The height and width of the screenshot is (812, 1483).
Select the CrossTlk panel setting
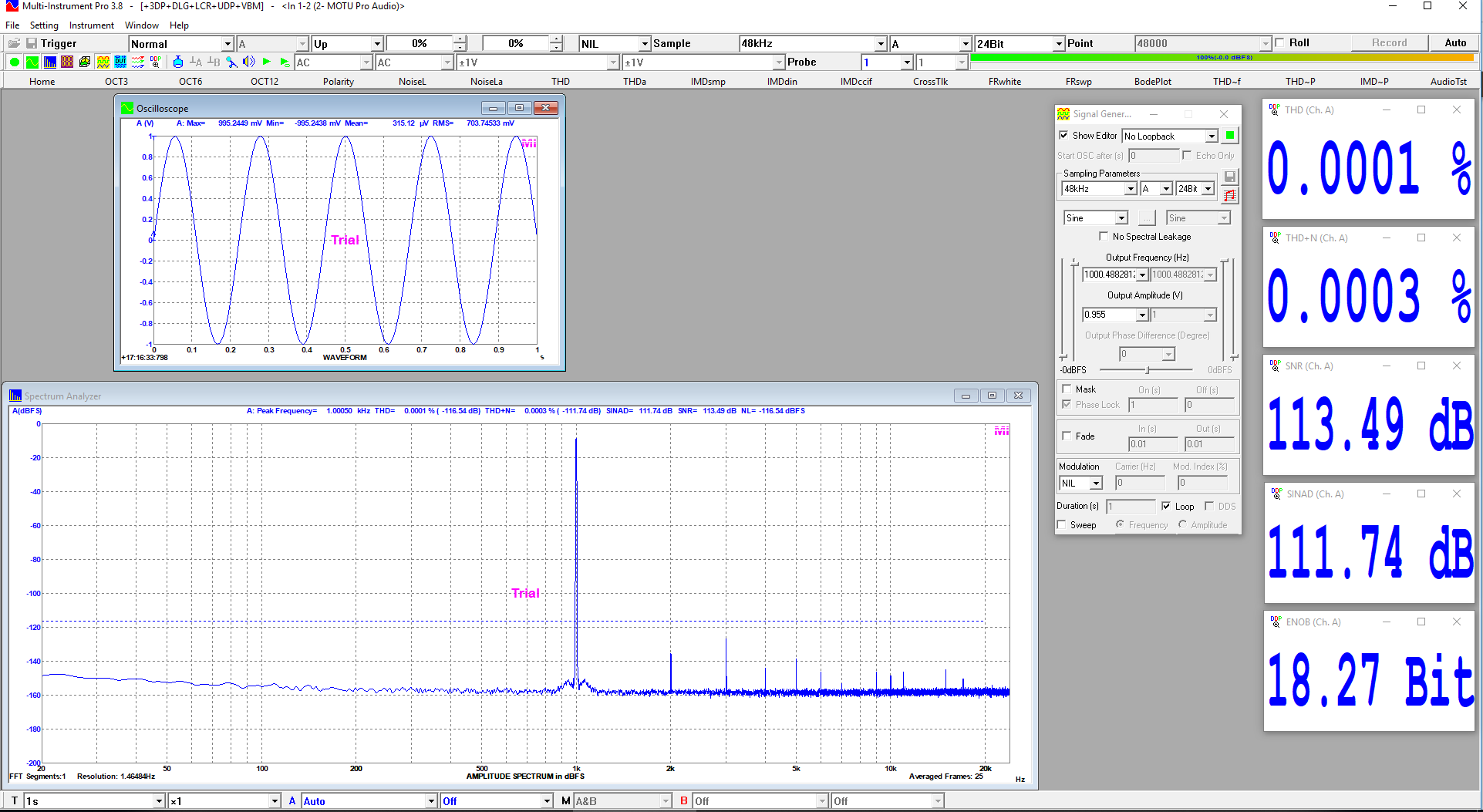(931, 81)
